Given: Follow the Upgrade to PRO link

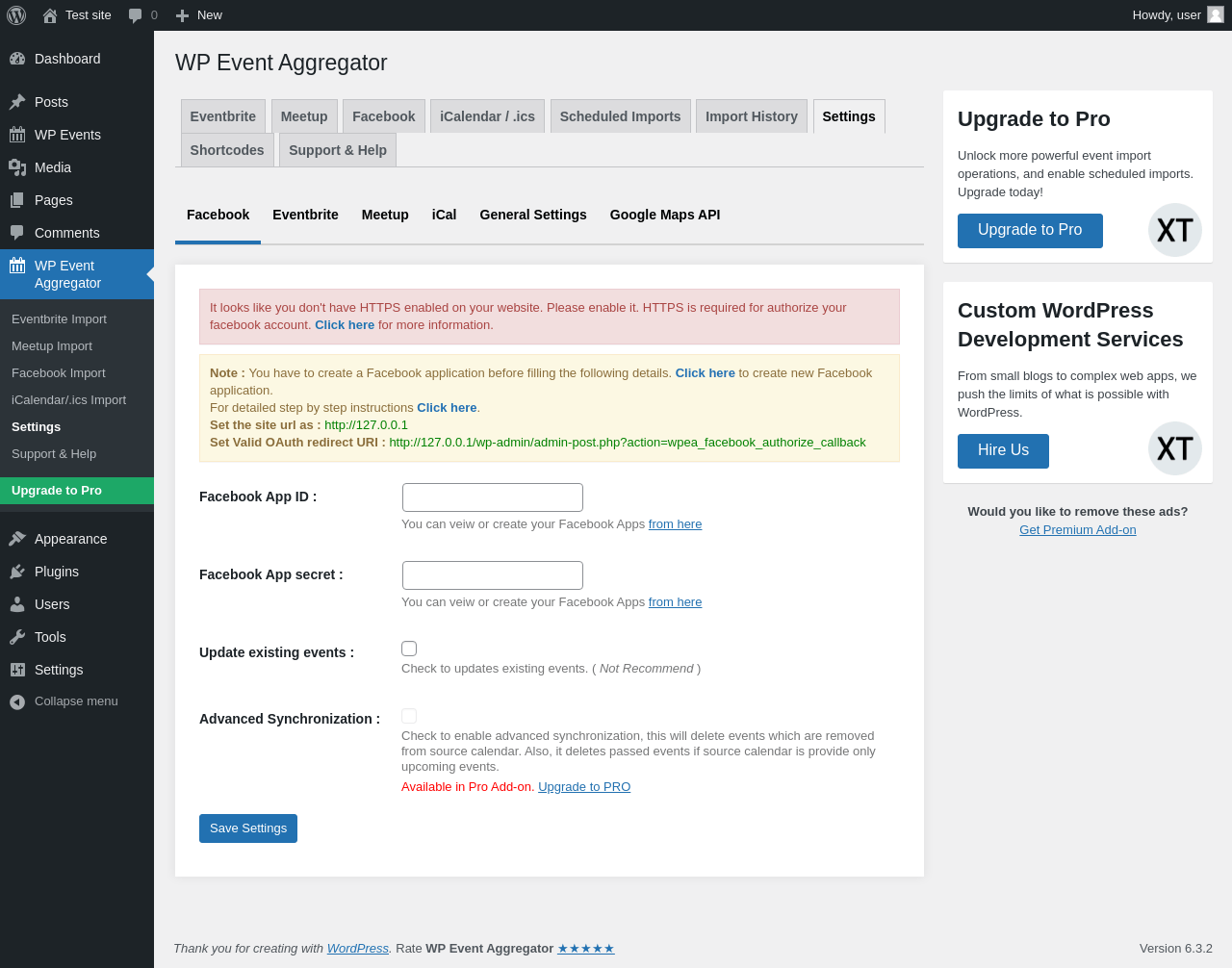Looking at the screenshot, I should pyautogui.click(x=584, y=787).
